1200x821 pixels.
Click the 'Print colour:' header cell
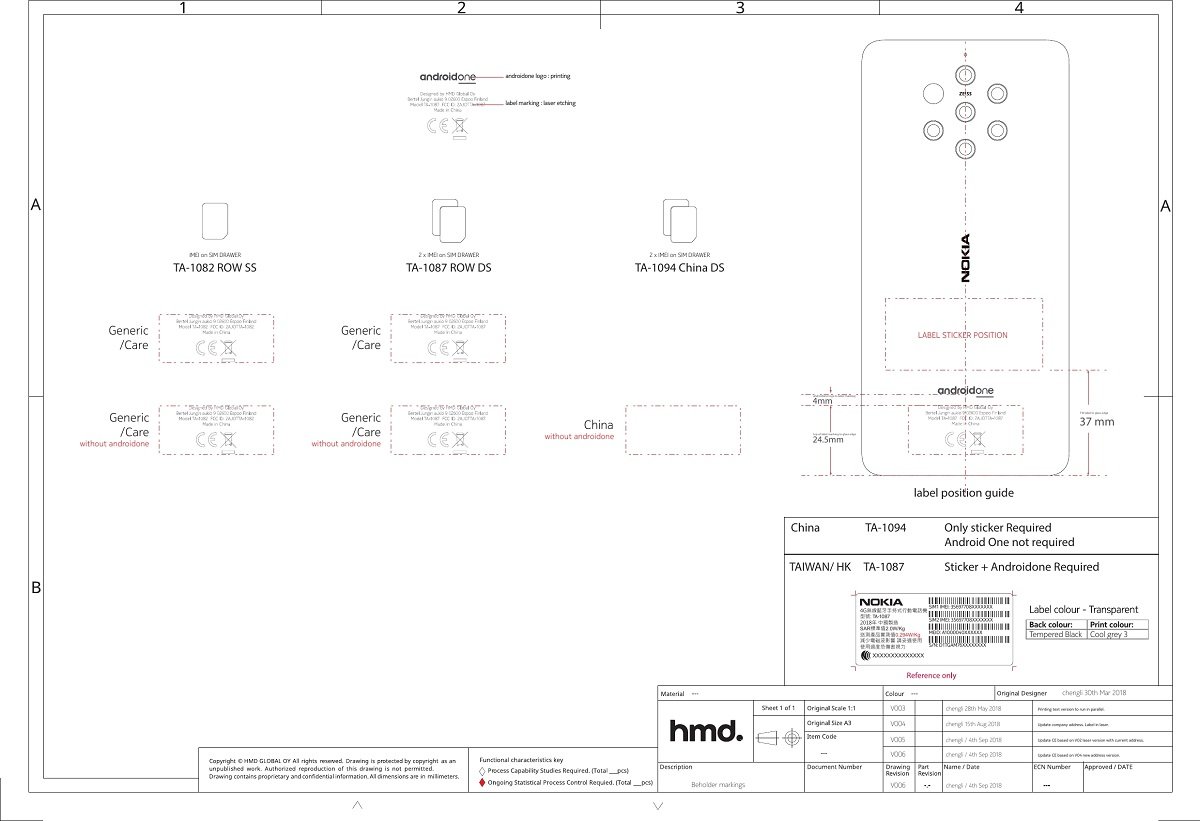pyautogui.click(x=1118, y=625)
